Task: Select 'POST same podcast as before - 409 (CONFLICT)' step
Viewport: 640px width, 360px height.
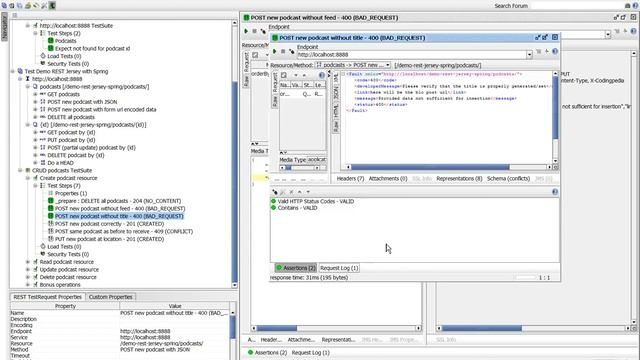Action: 124,231
